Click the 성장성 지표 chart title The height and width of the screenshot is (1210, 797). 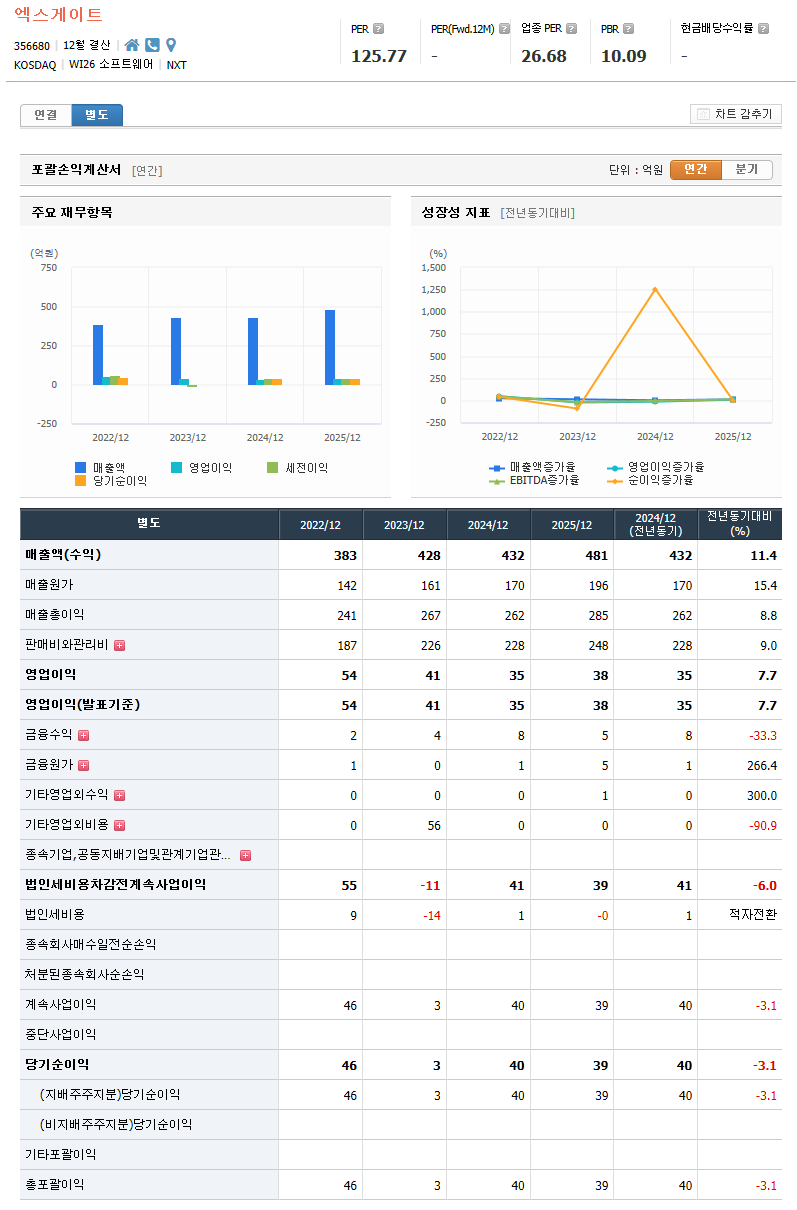[x=456, y=212]
